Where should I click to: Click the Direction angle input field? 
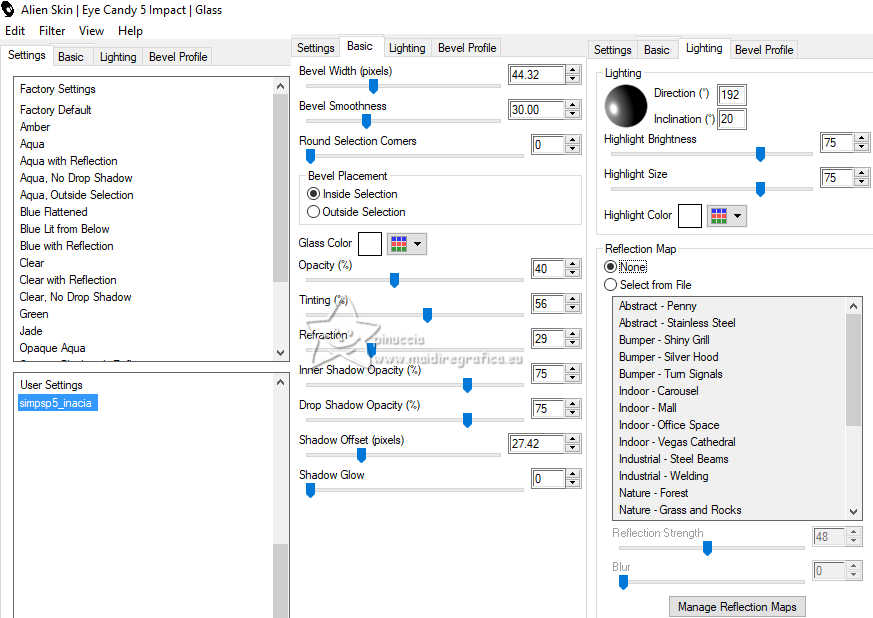[732, 95]
